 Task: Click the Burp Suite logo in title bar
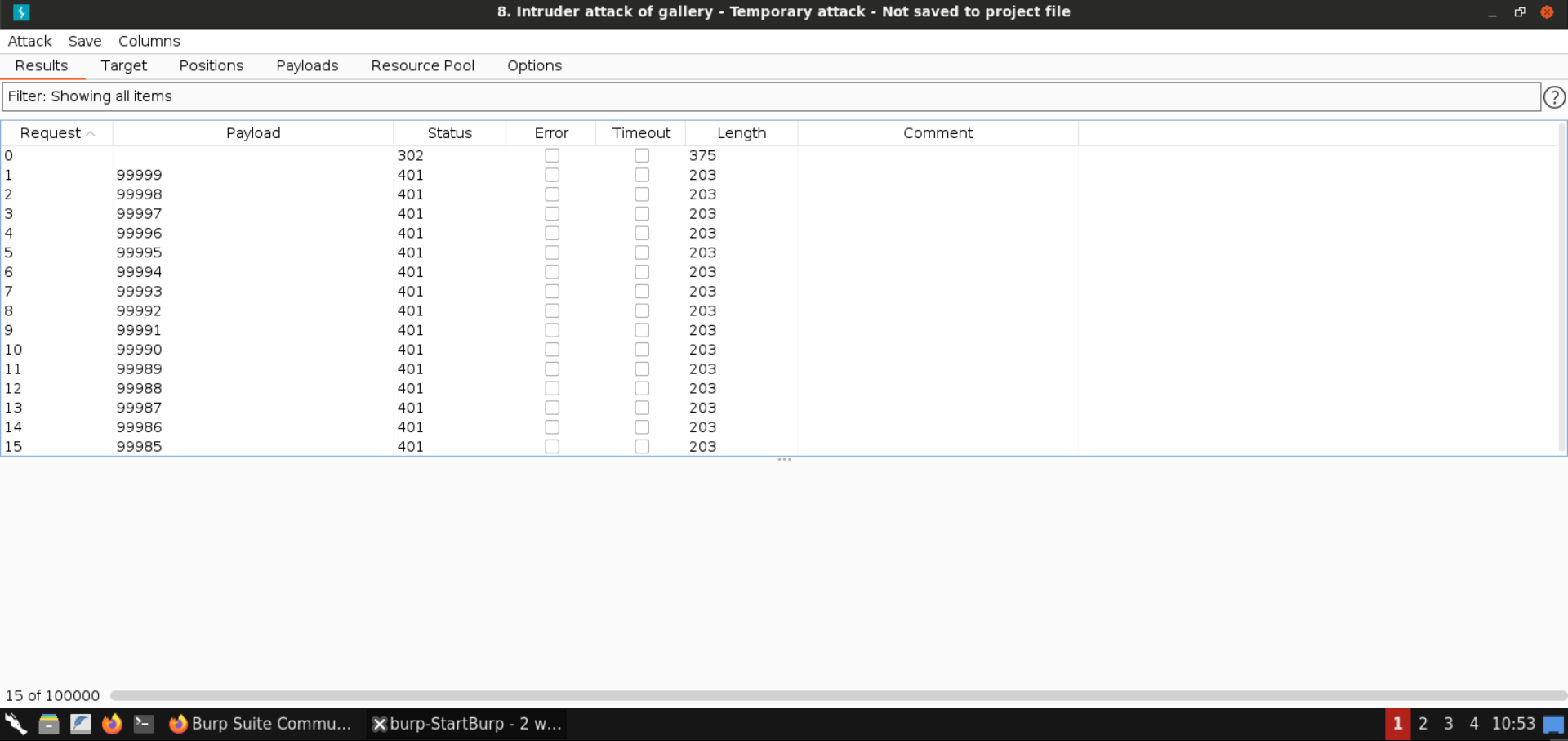tap(21, 12)
